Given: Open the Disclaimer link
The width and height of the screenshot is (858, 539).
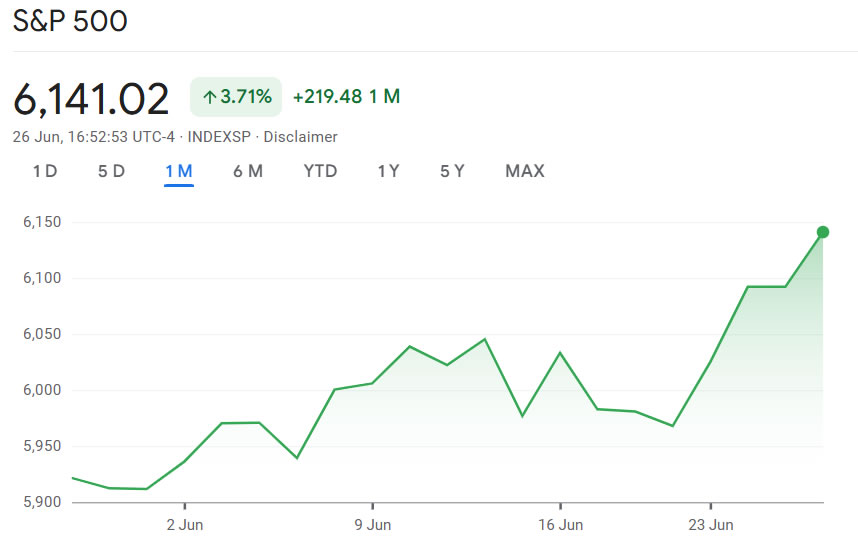Looking at the screenshot, I should tap(300, 137).
